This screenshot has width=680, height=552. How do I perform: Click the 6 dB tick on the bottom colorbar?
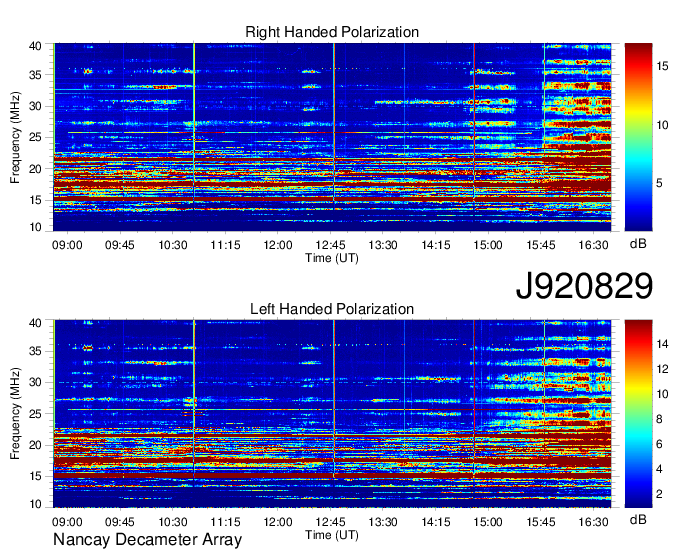pyautogui.click(x=659, y=444)
